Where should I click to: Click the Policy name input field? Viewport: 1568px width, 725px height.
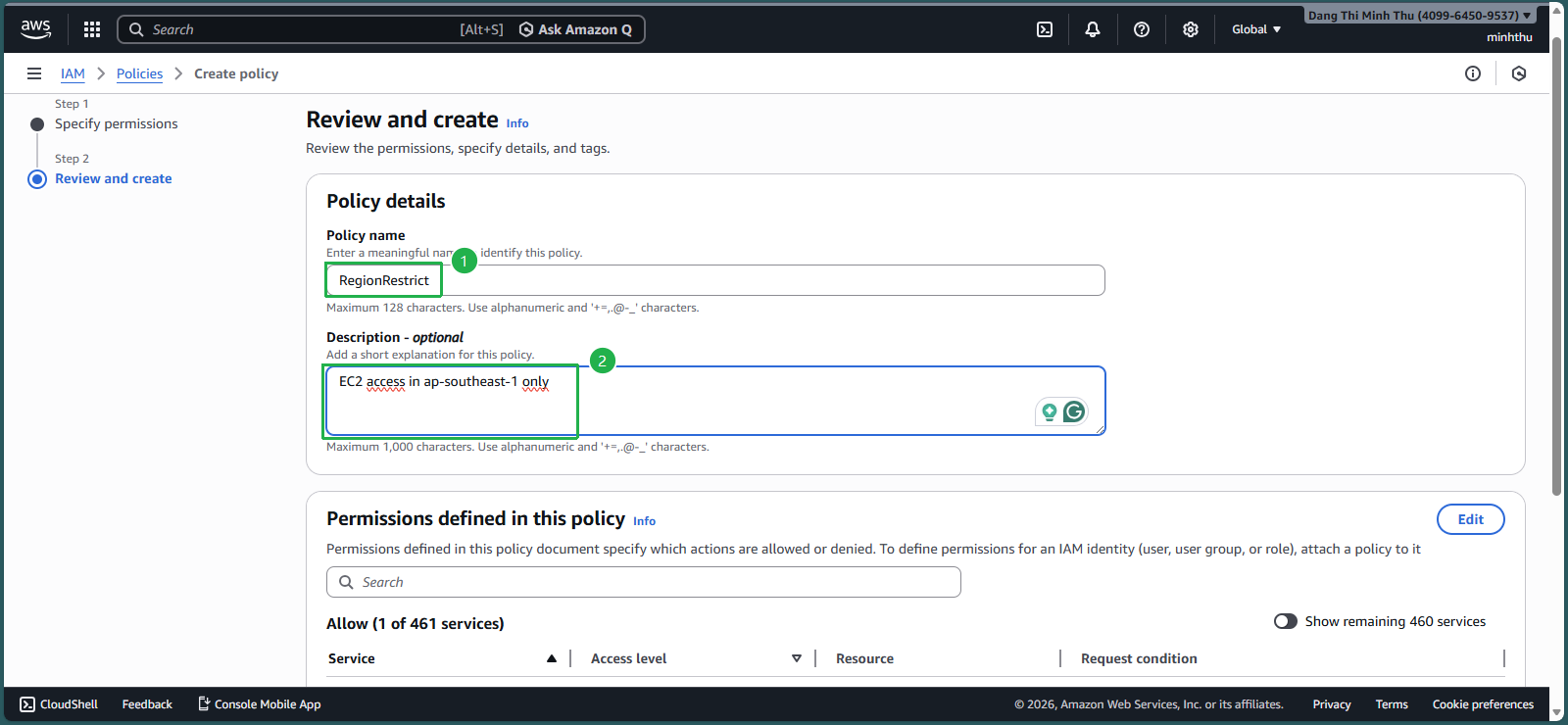715,280
